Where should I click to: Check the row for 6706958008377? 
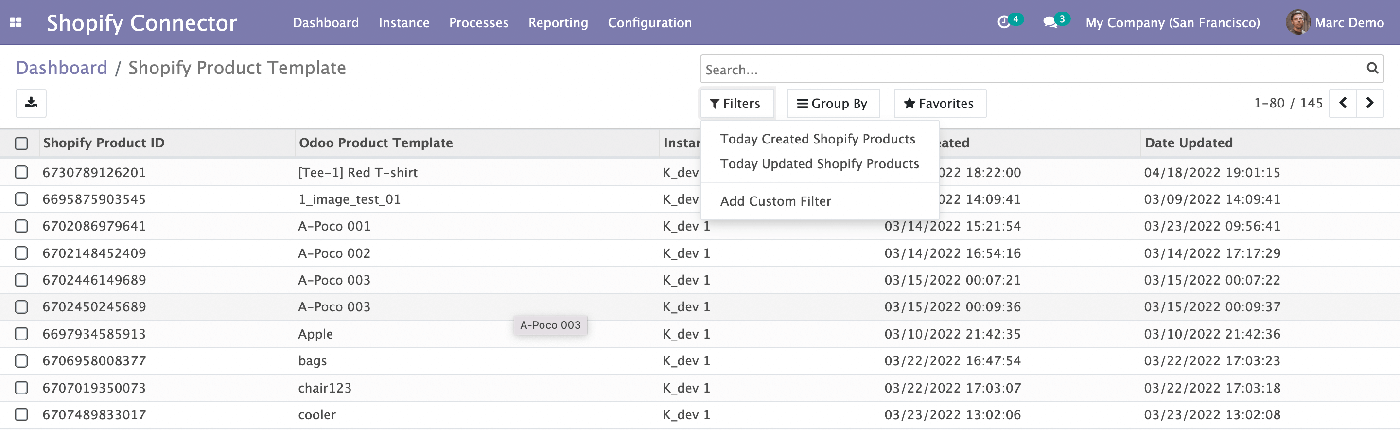tap(22, 361)
